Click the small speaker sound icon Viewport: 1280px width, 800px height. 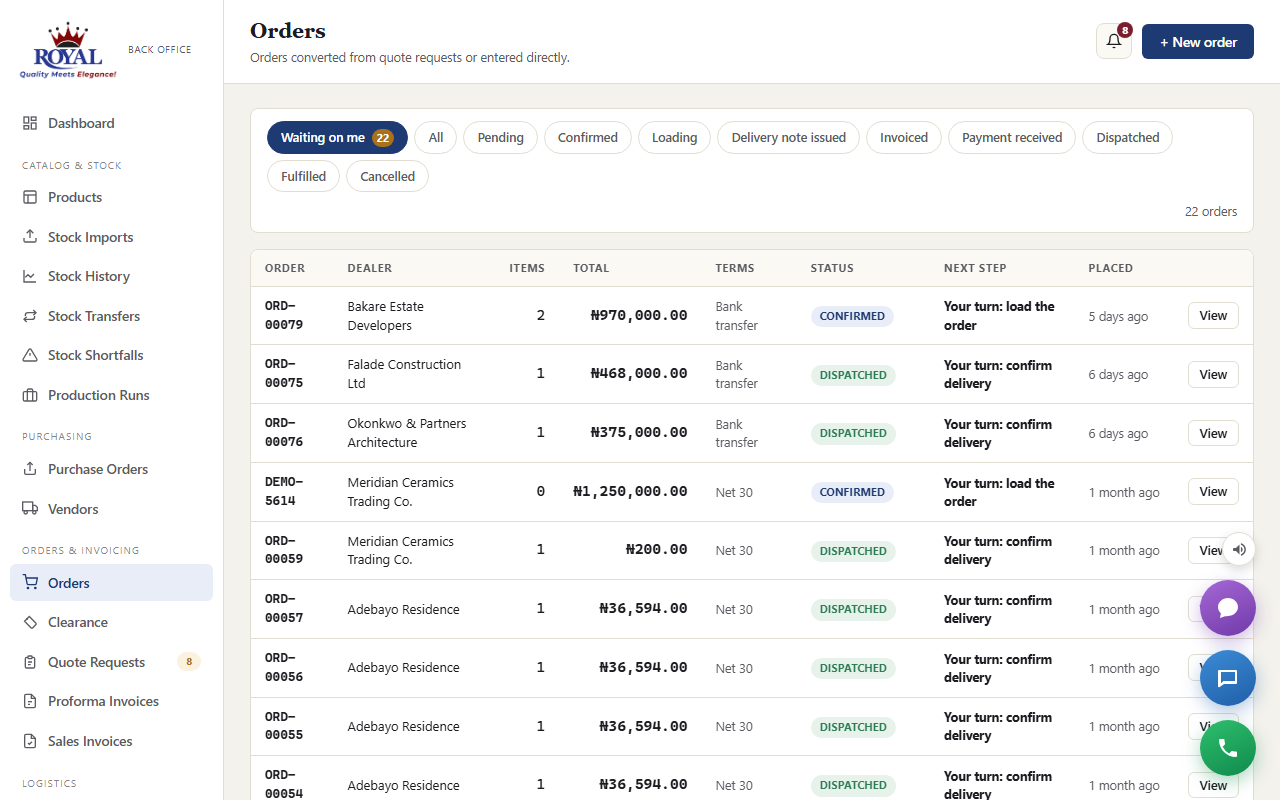point(1238,549)
